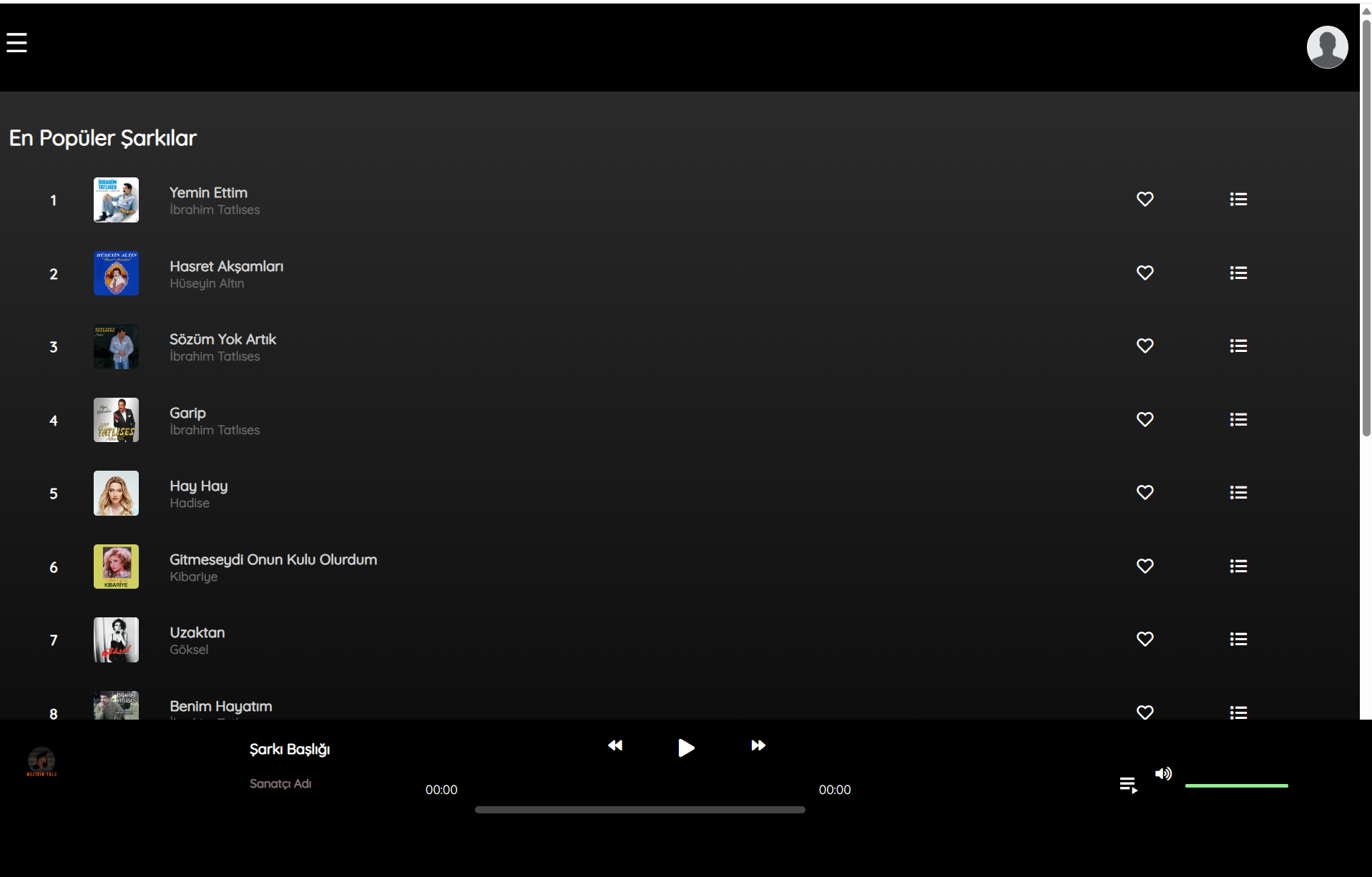Open playlist options for Garip
1372x877 pixels.
click(x=1238, y=419)
